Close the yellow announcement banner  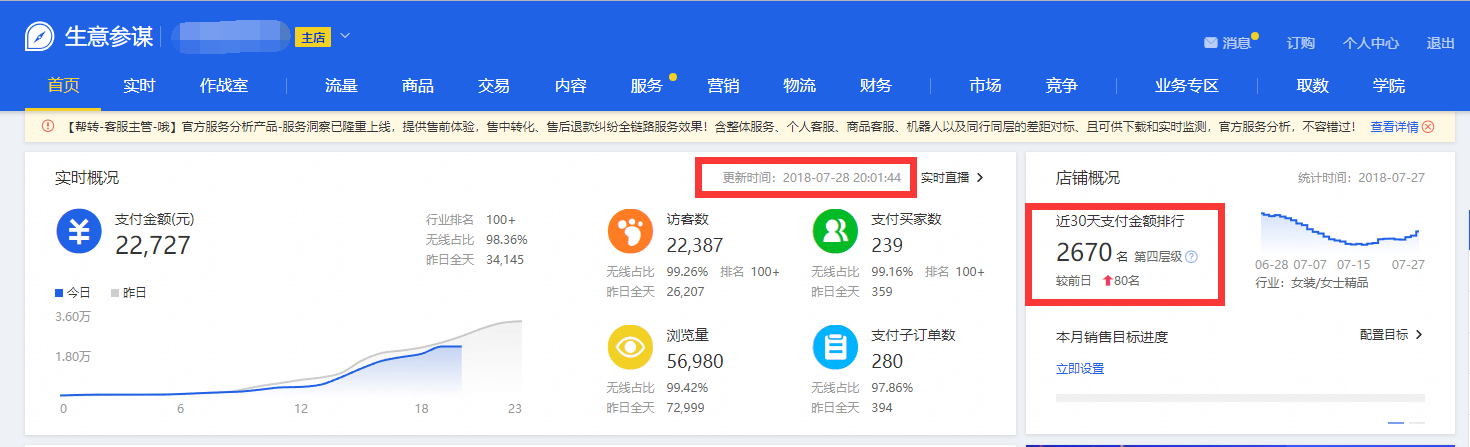tap(1428, 127)
